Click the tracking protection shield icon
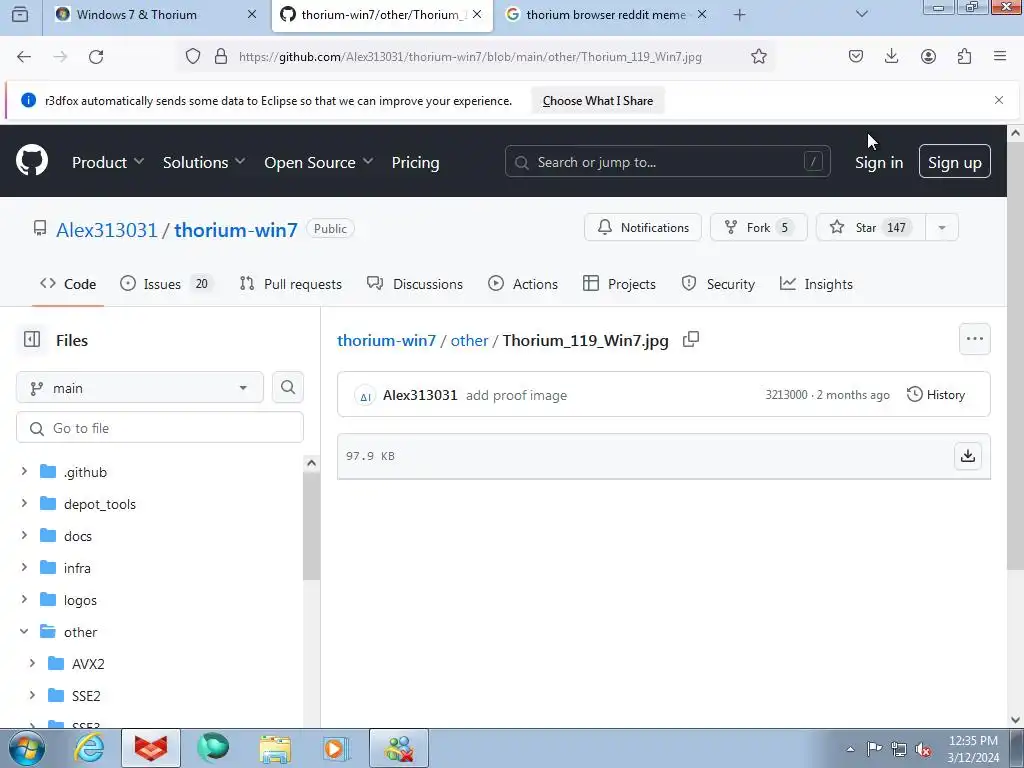The height and width of the screenshot is (768, 1024). click(193, 57)
